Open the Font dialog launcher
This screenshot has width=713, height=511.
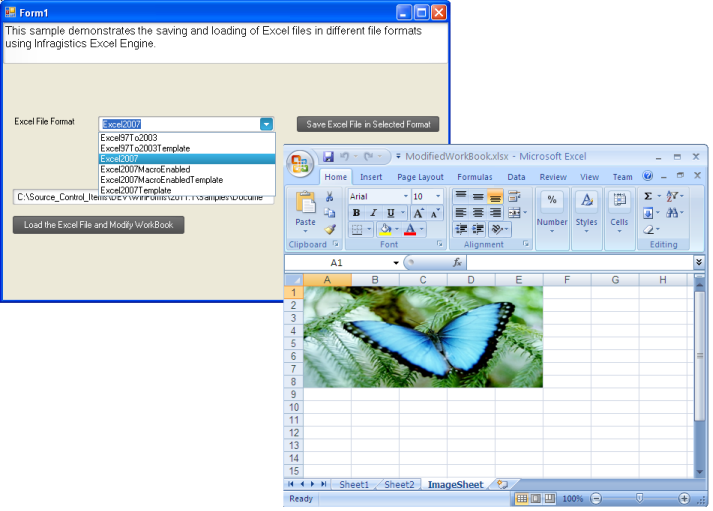440,244
